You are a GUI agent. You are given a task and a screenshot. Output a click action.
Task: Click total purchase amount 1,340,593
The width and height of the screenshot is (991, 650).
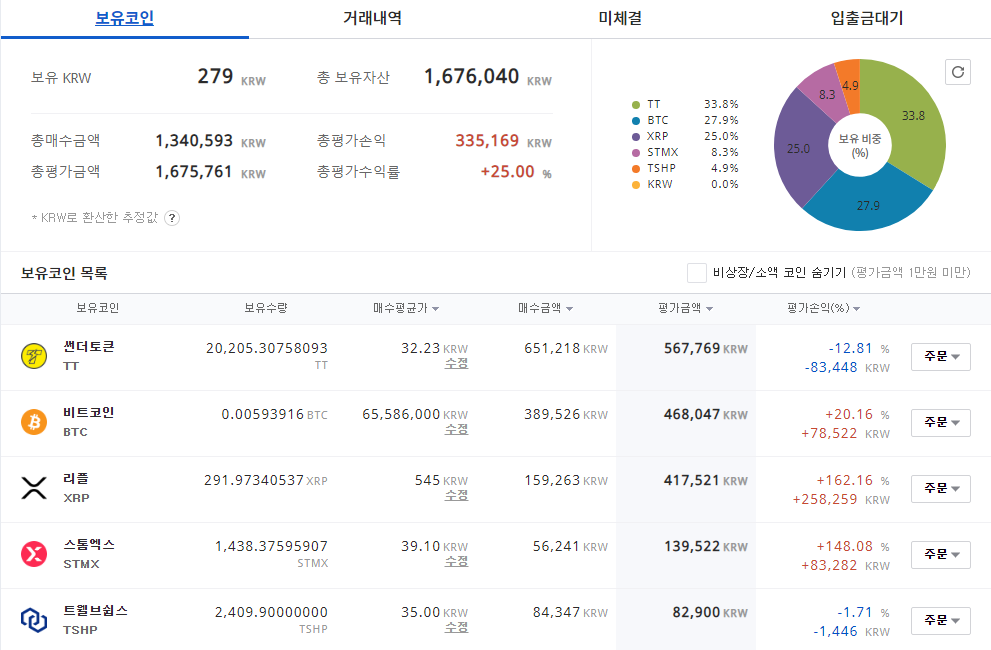click(194, 140)
